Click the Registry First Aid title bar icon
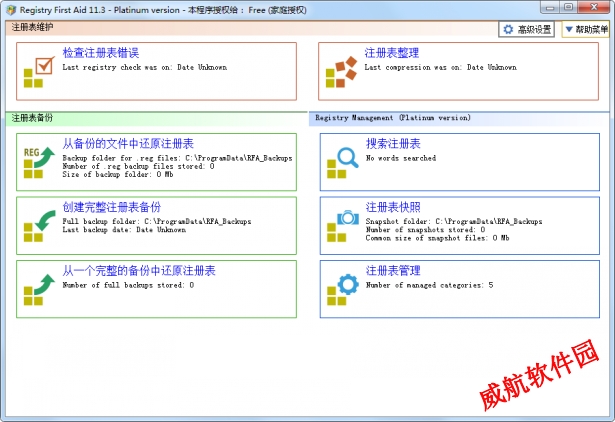 click(x=11, y=10)
